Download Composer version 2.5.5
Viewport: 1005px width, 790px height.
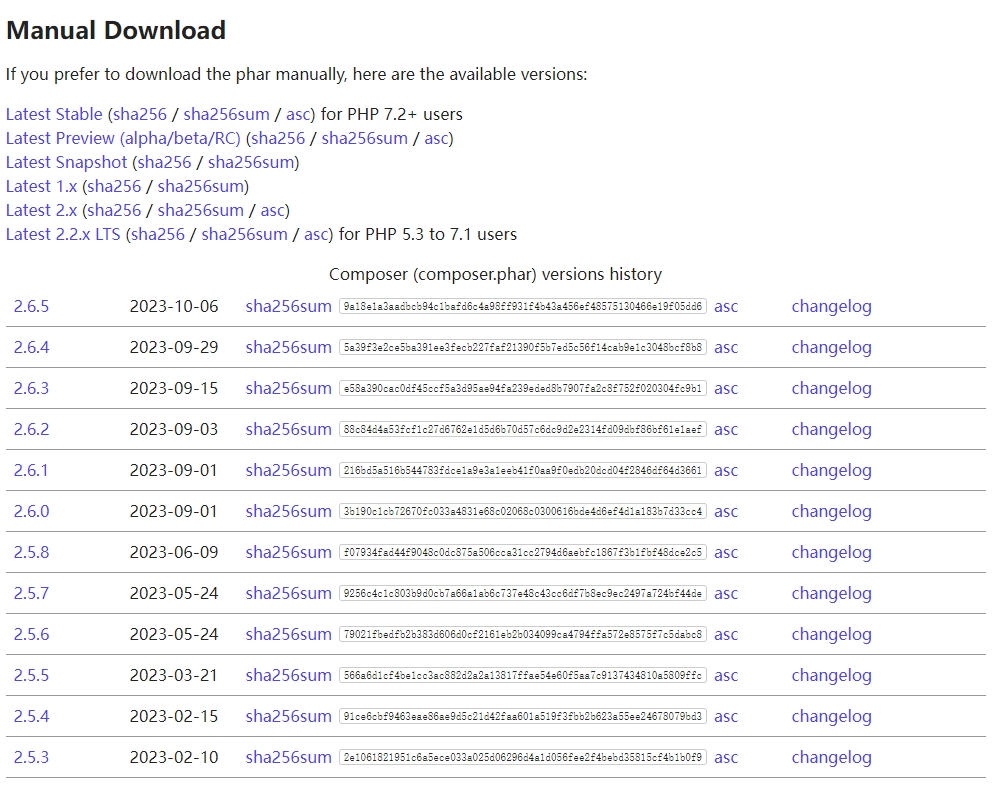coord(31,675)
